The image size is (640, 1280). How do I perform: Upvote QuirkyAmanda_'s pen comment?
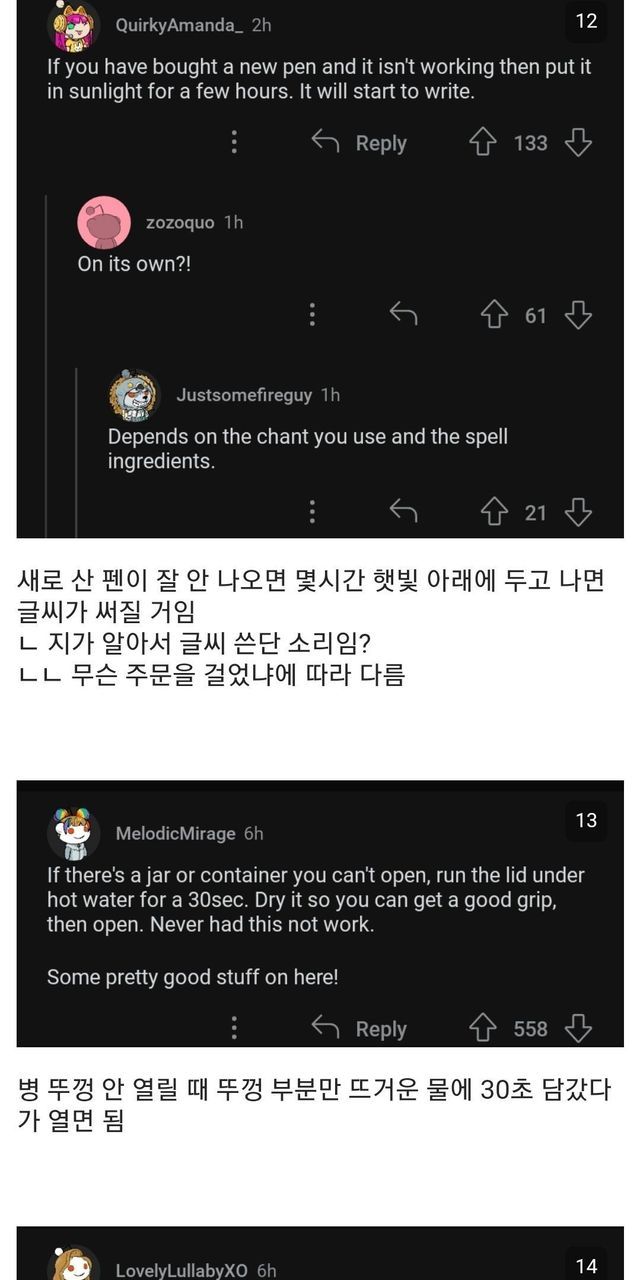[x=483, y=143]
